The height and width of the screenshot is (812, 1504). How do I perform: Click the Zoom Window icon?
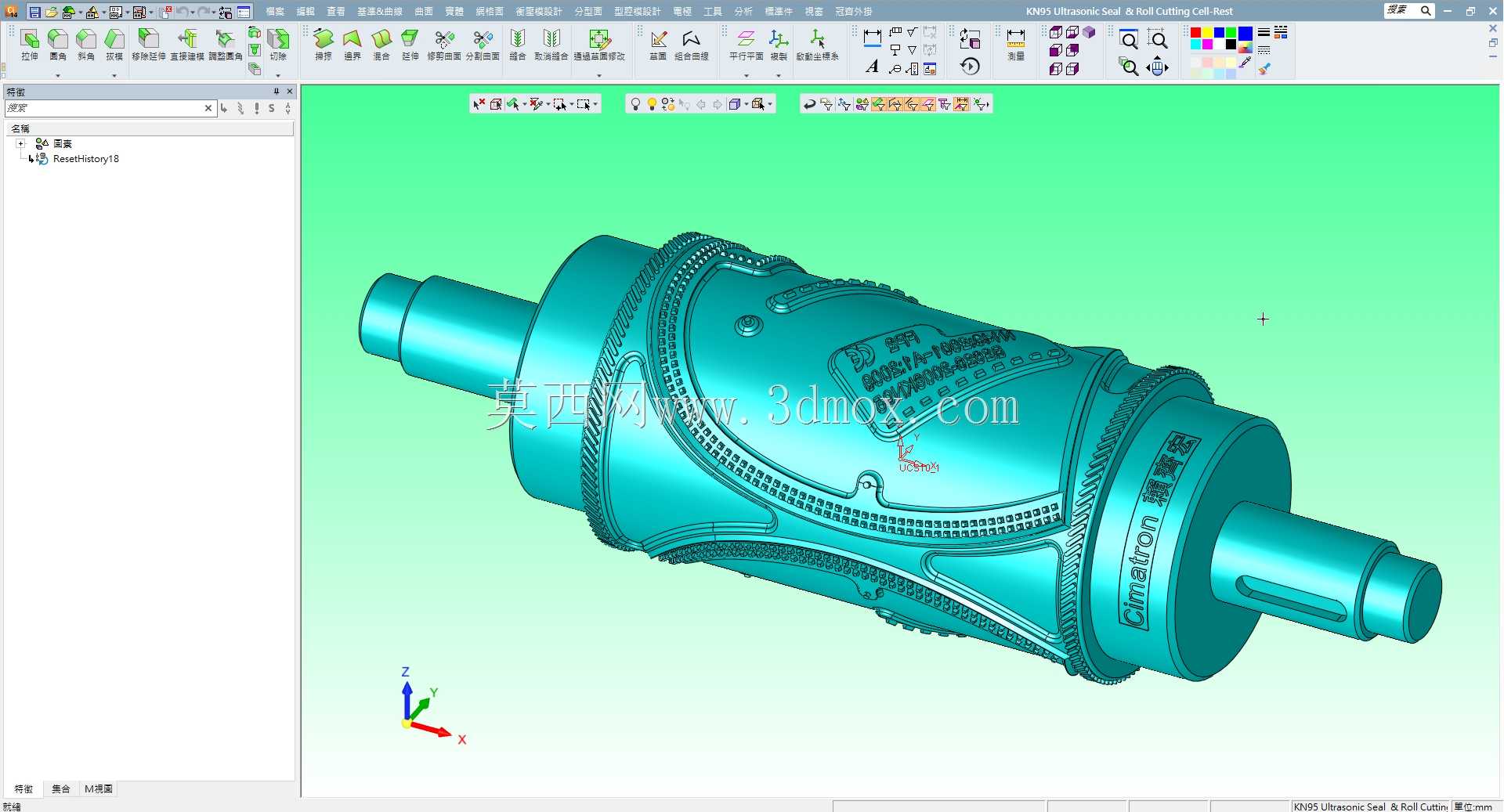click(x=1157, y=40)
